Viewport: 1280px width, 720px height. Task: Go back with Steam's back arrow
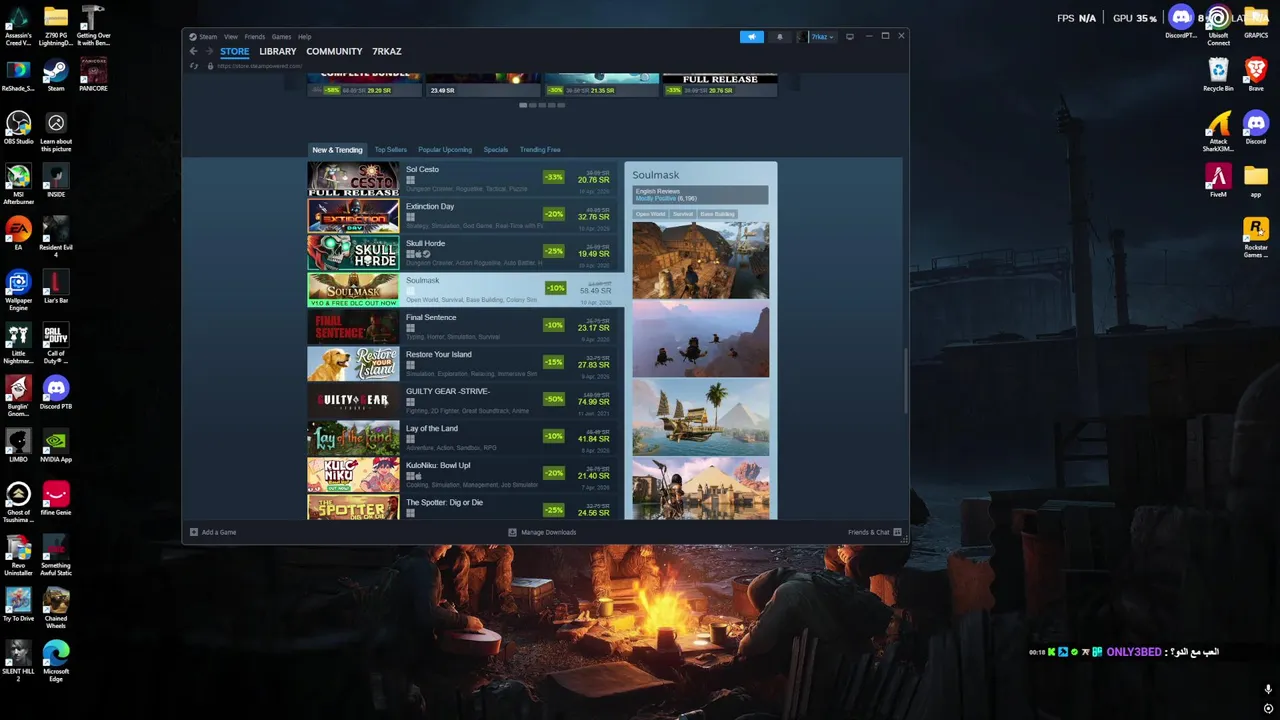[x=194, y=51]
